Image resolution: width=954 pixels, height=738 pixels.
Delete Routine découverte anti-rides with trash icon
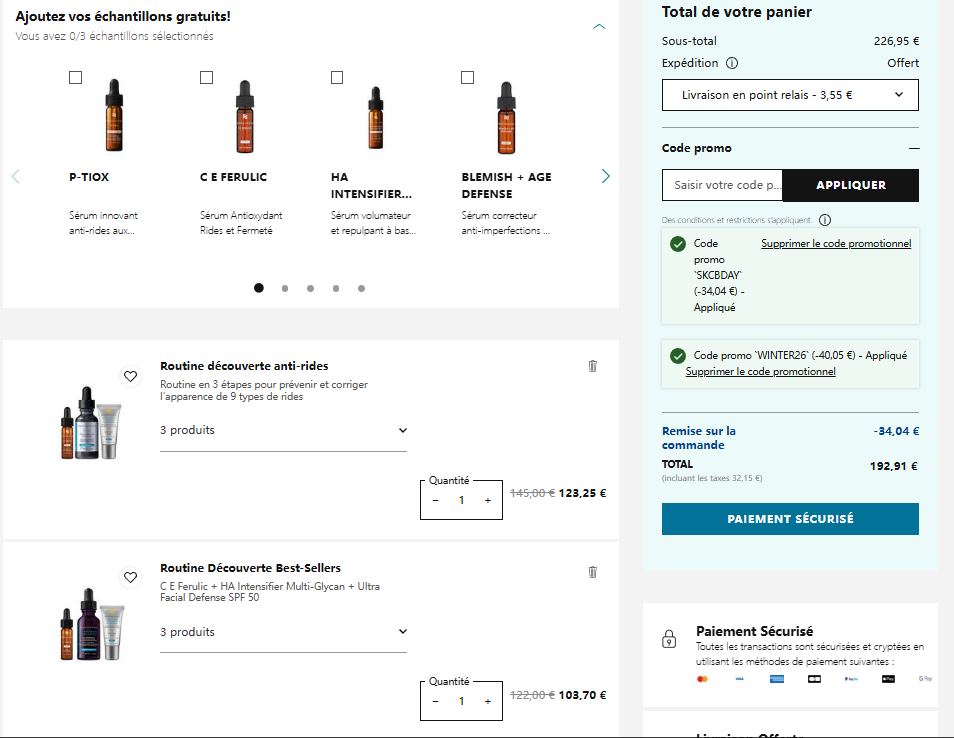592,366
